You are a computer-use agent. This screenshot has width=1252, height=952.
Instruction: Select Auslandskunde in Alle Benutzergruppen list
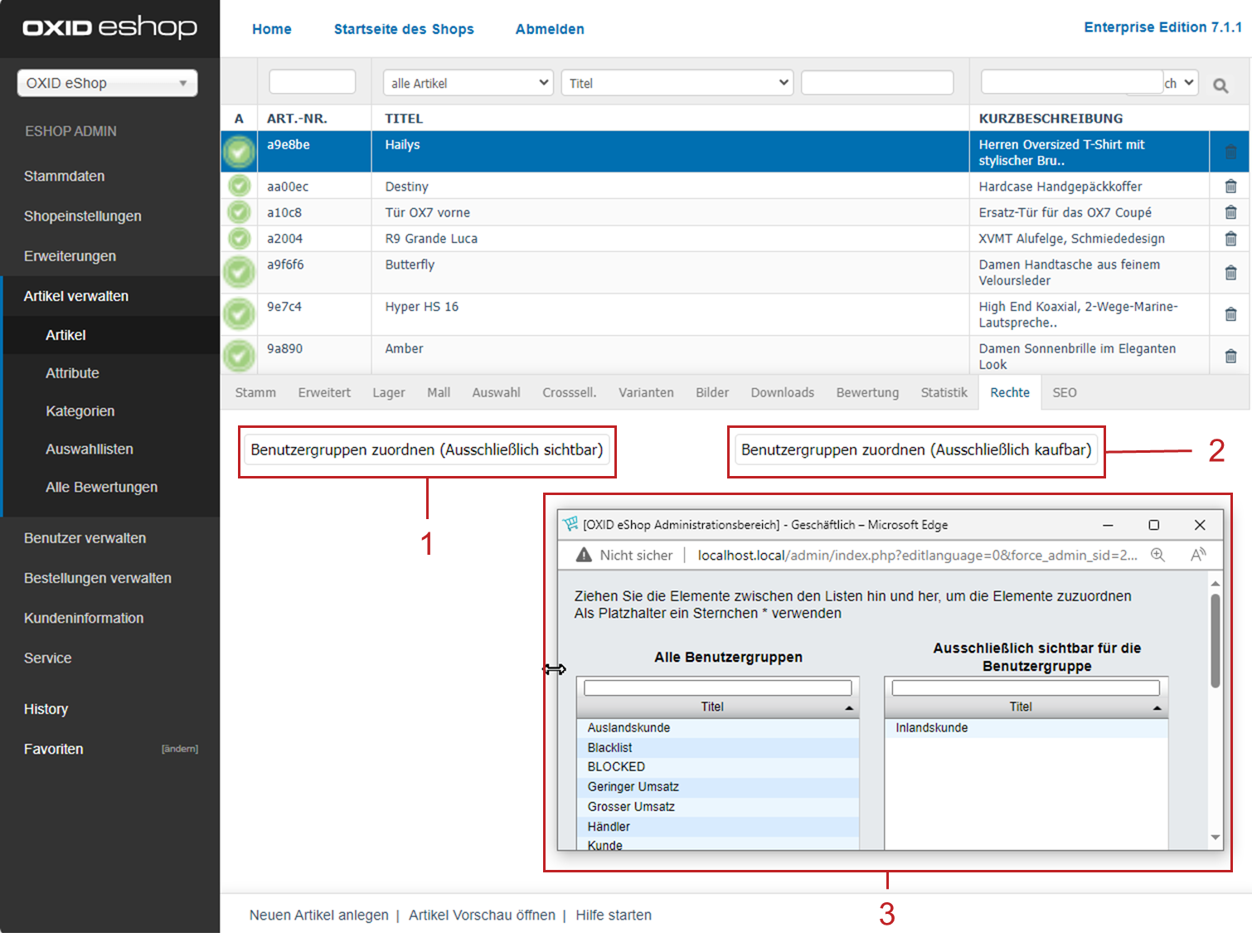tap(718, 728)
